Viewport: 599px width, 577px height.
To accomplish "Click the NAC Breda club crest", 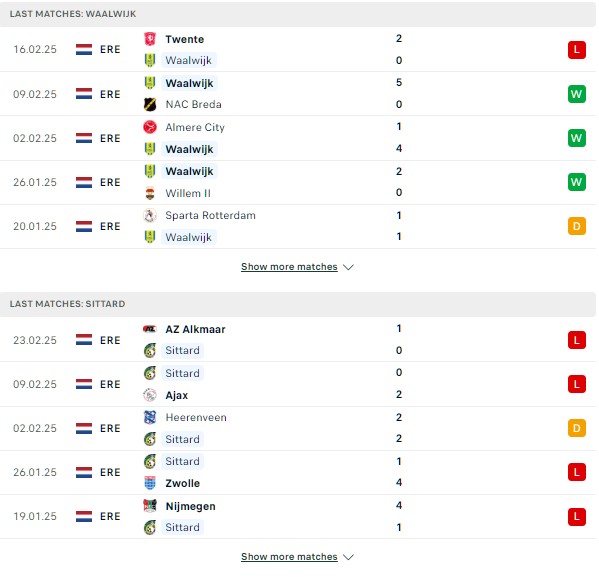I will pyautogui.click(x=150, y=104).
